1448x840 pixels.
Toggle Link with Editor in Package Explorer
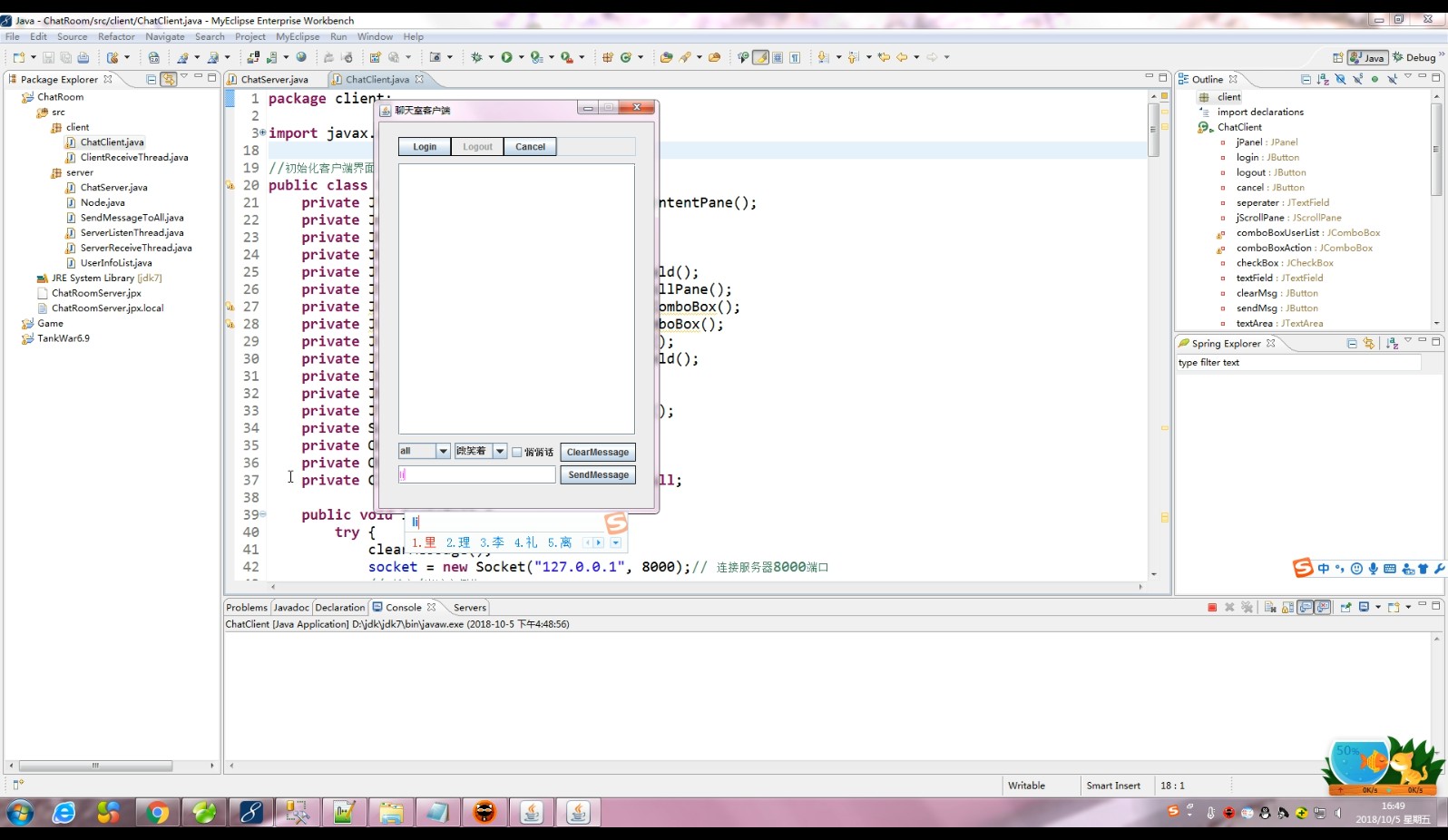(169, 79)
